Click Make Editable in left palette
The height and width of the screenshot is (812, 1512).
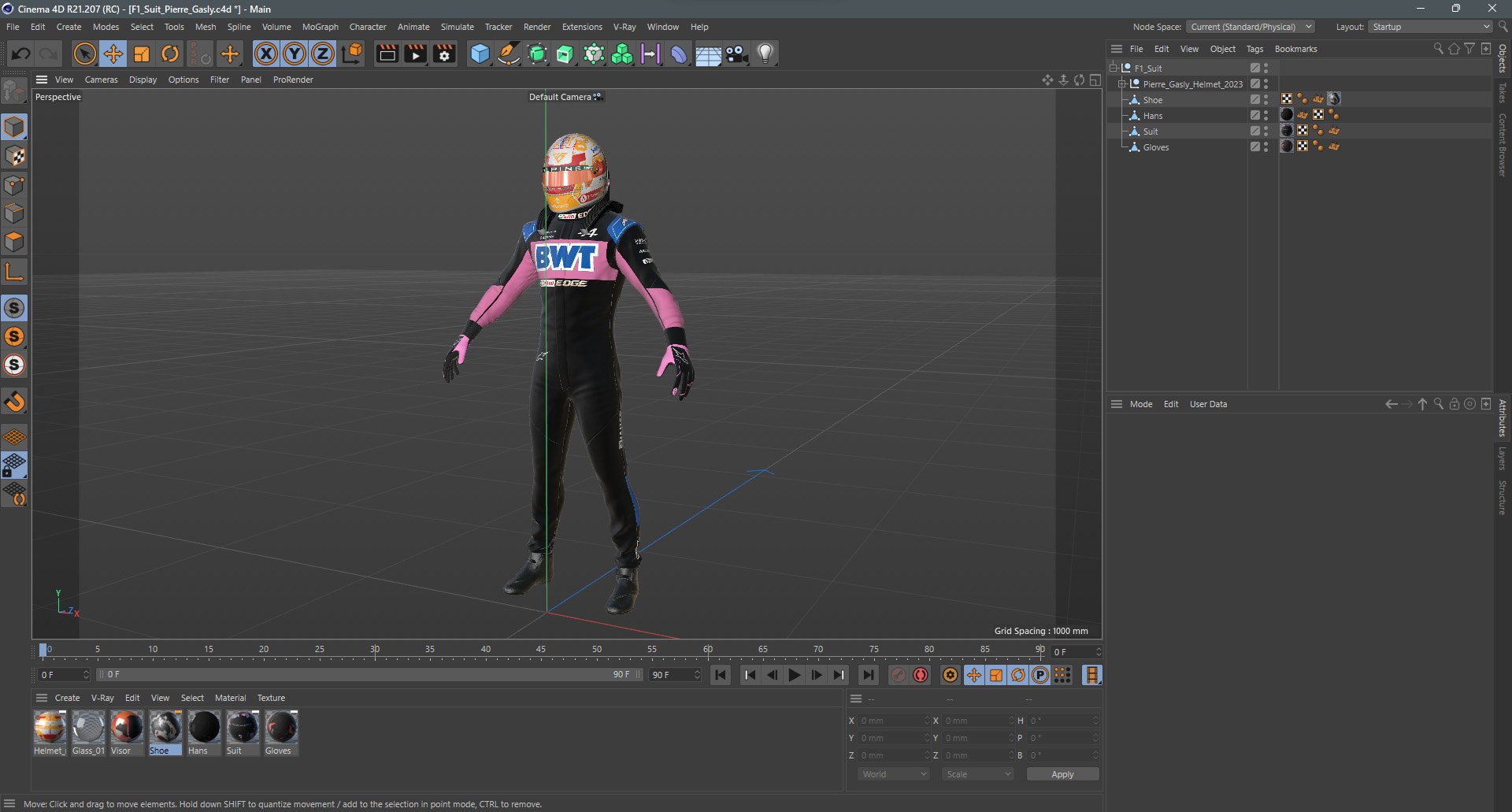click(14, 91)
